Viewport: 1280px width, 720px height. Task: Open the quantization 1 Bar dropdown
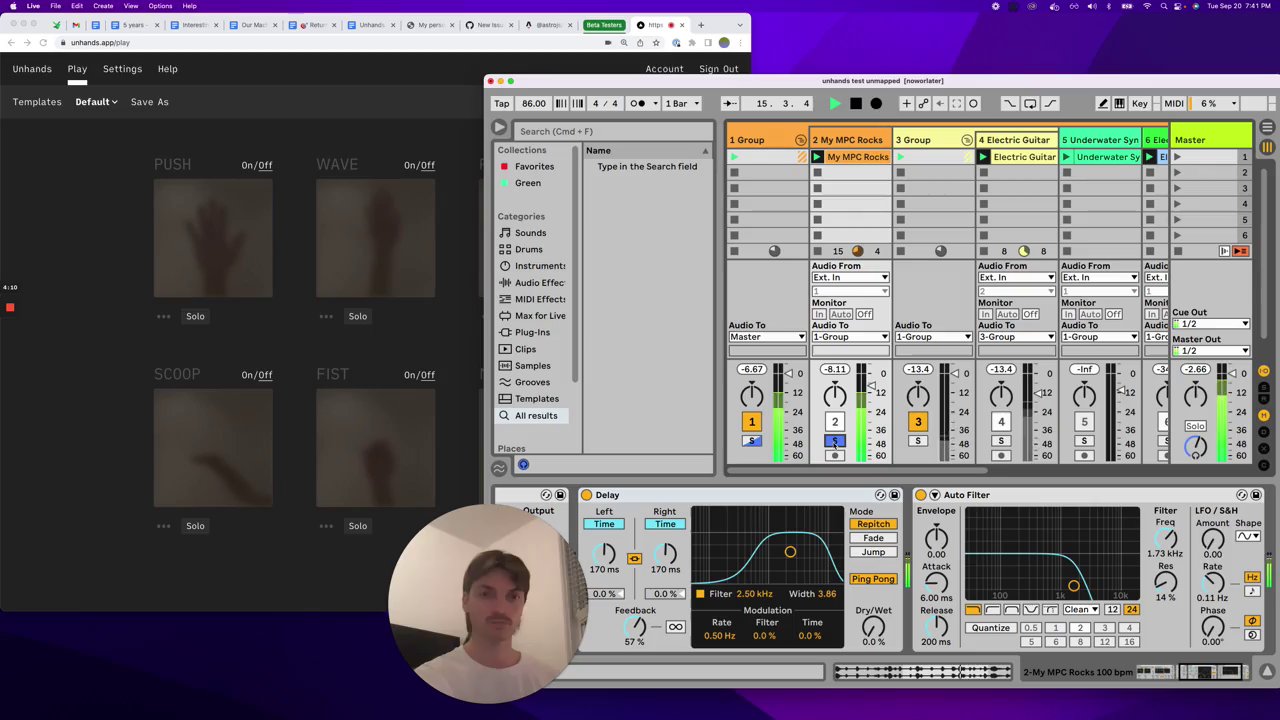coord(680,103)
